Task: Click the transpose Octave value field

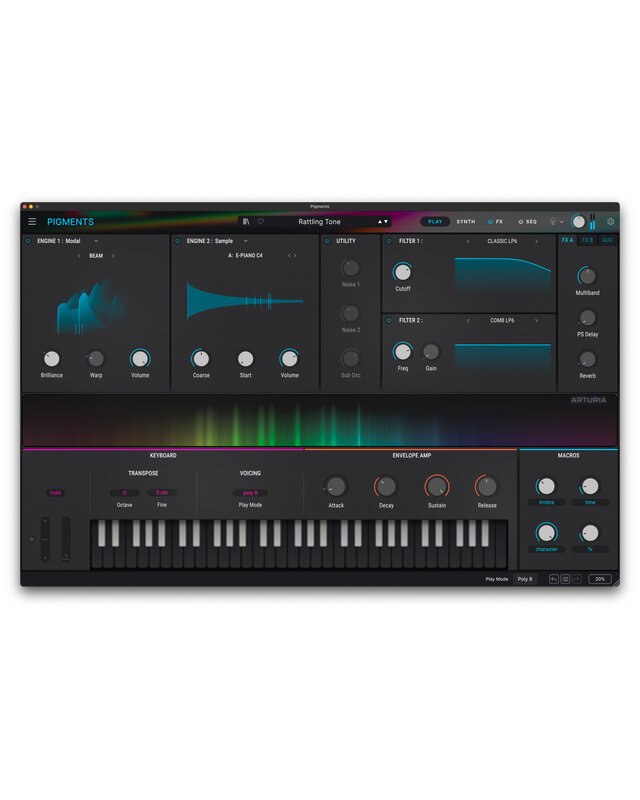Action: (x=125, y=492)
